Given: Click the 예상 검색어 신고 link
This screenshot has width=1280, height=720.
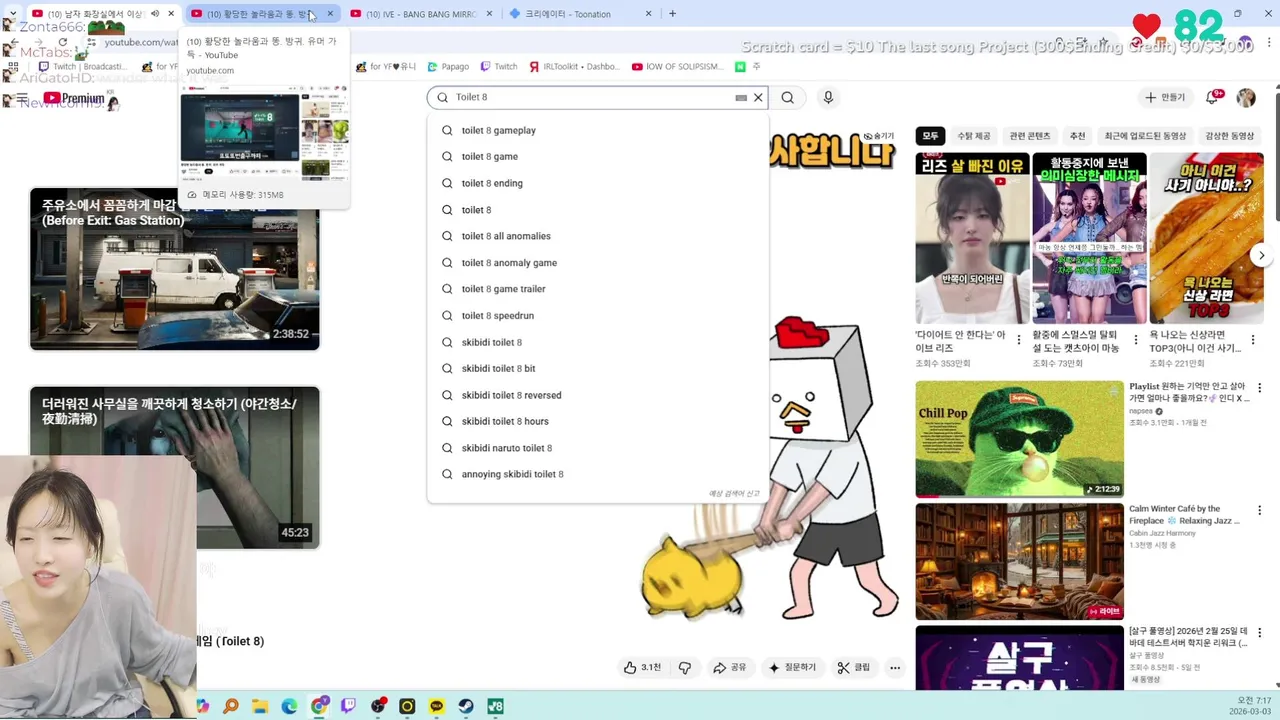Looking at the screenshot, I should click(x=734, y=494).
